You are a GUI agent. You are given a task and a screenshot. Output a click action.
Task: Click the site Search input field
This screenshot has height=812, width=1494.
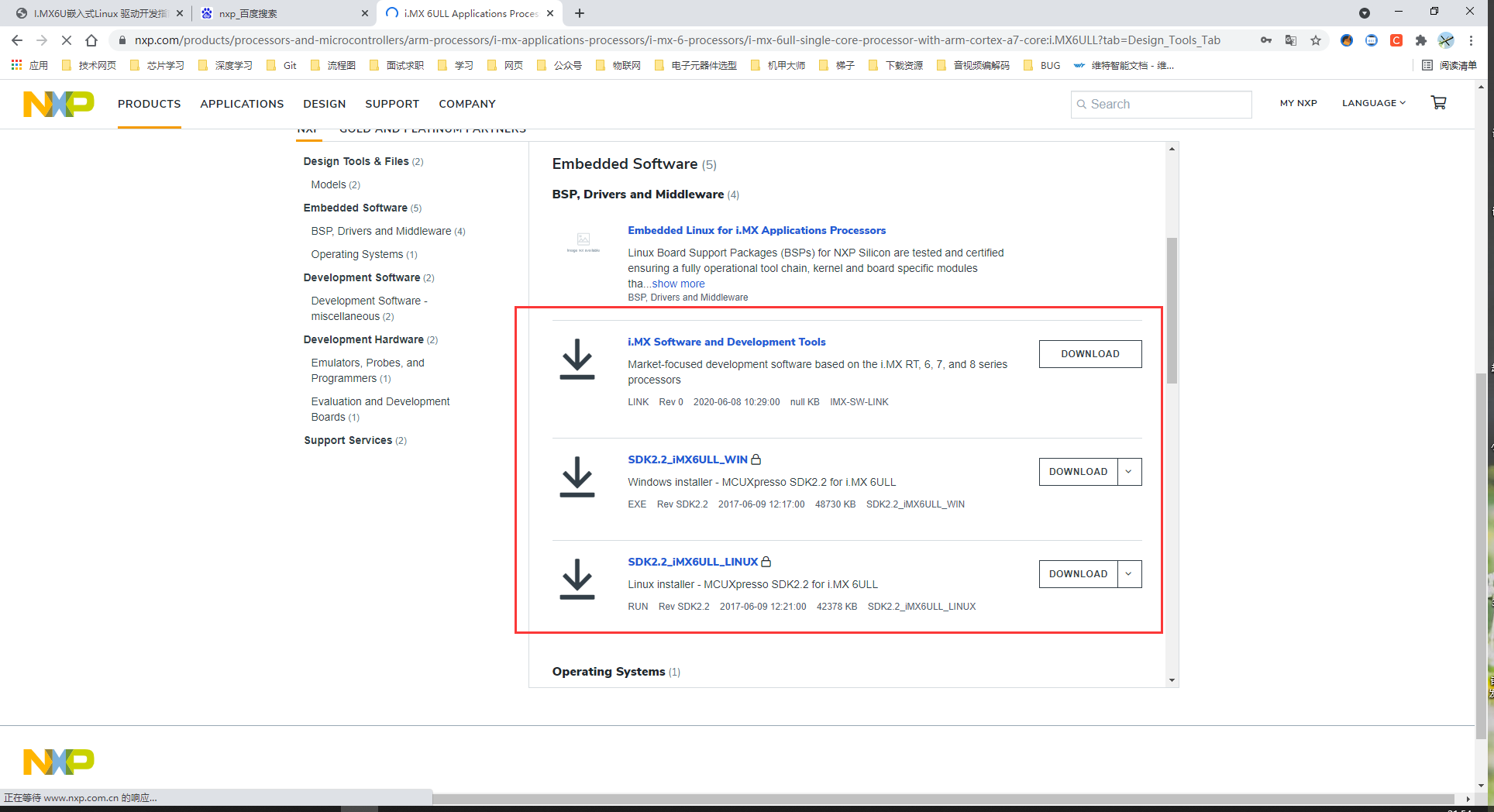[x=1161, y=104]
